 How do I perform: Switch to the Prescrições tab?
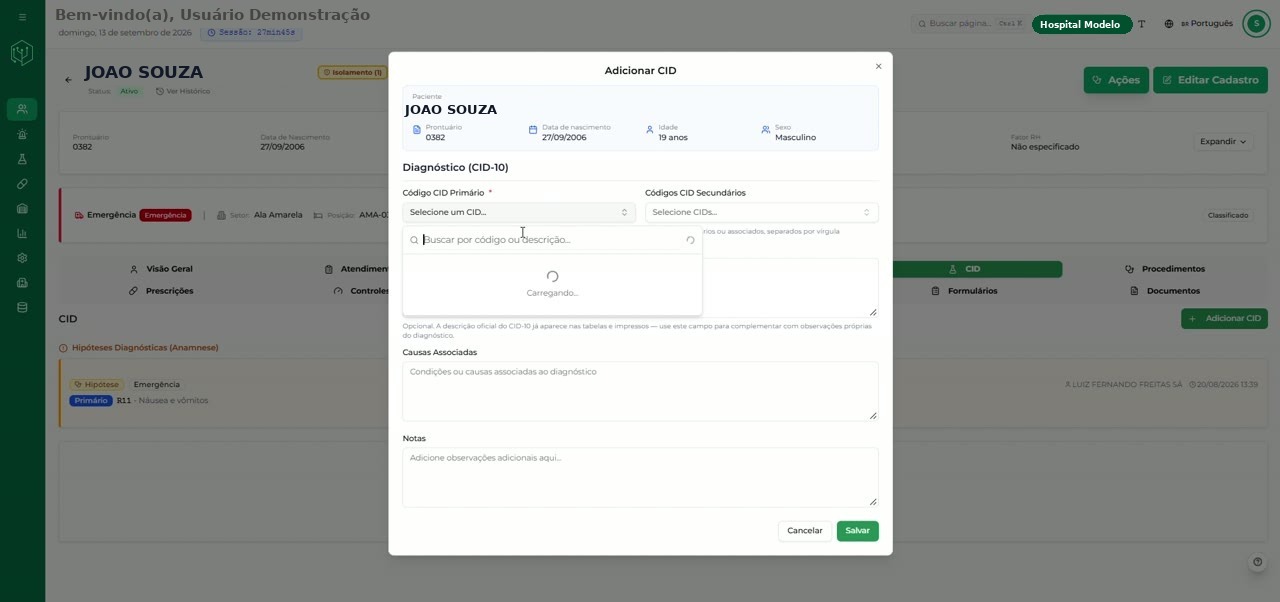point(161,291)
